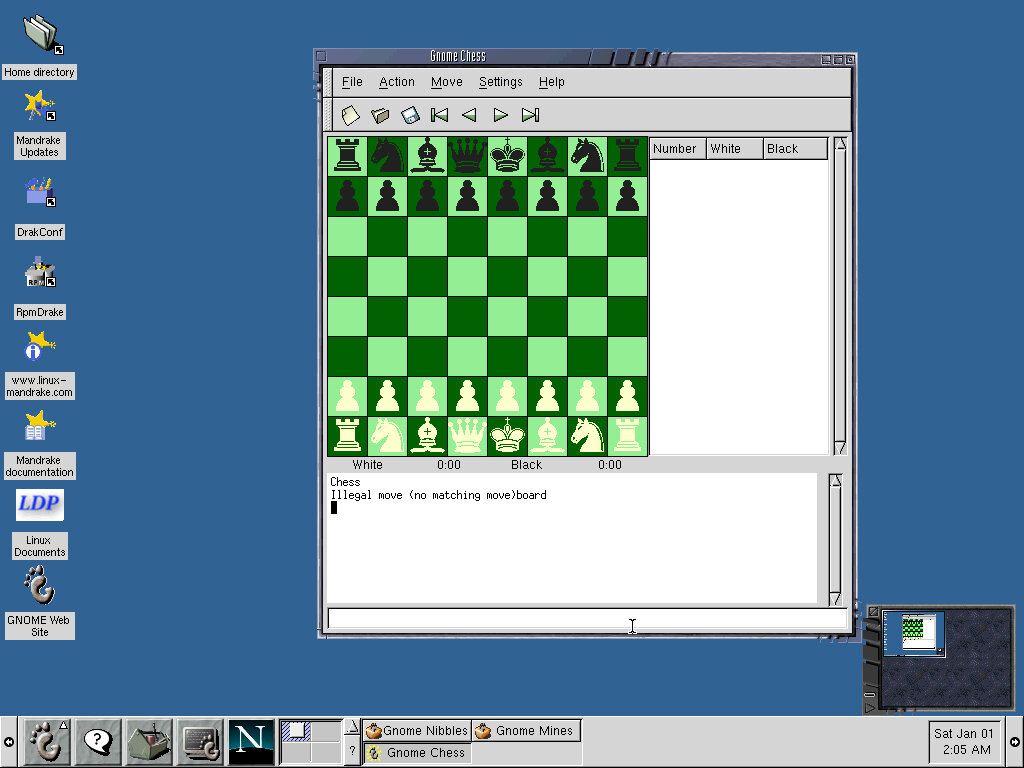Screen dimensions: 1024x768
Task: Open the GNOME foot main menu
Action: (45, 742)
